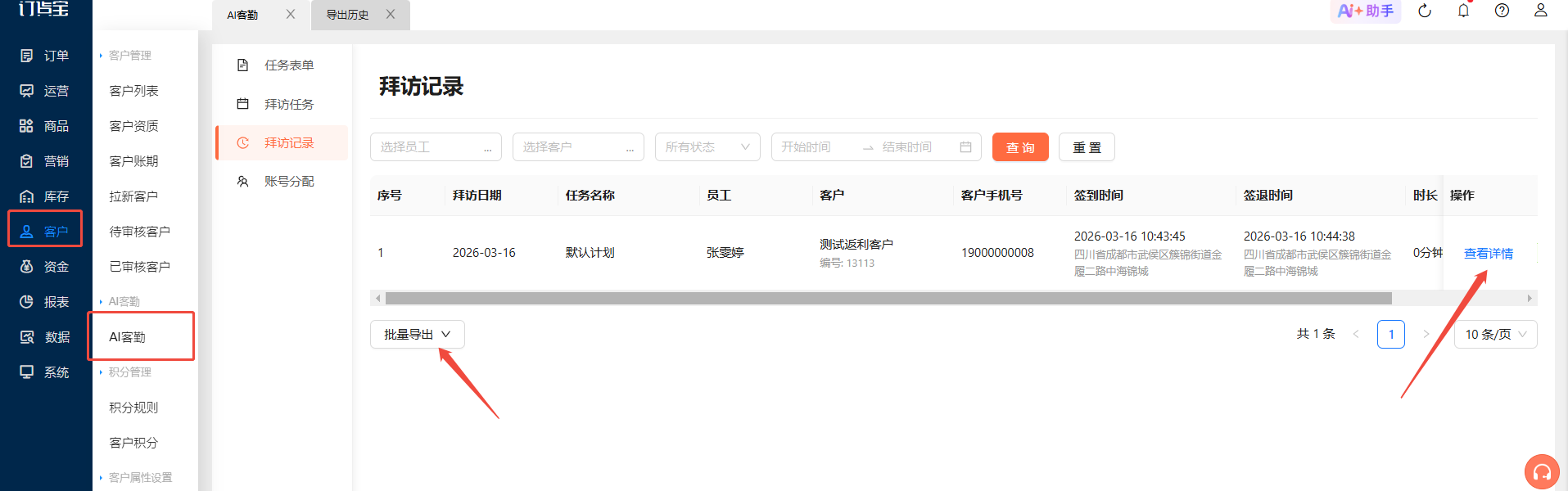
Task: Click the 拜访日期 column header
Action: tap(477, 196)
